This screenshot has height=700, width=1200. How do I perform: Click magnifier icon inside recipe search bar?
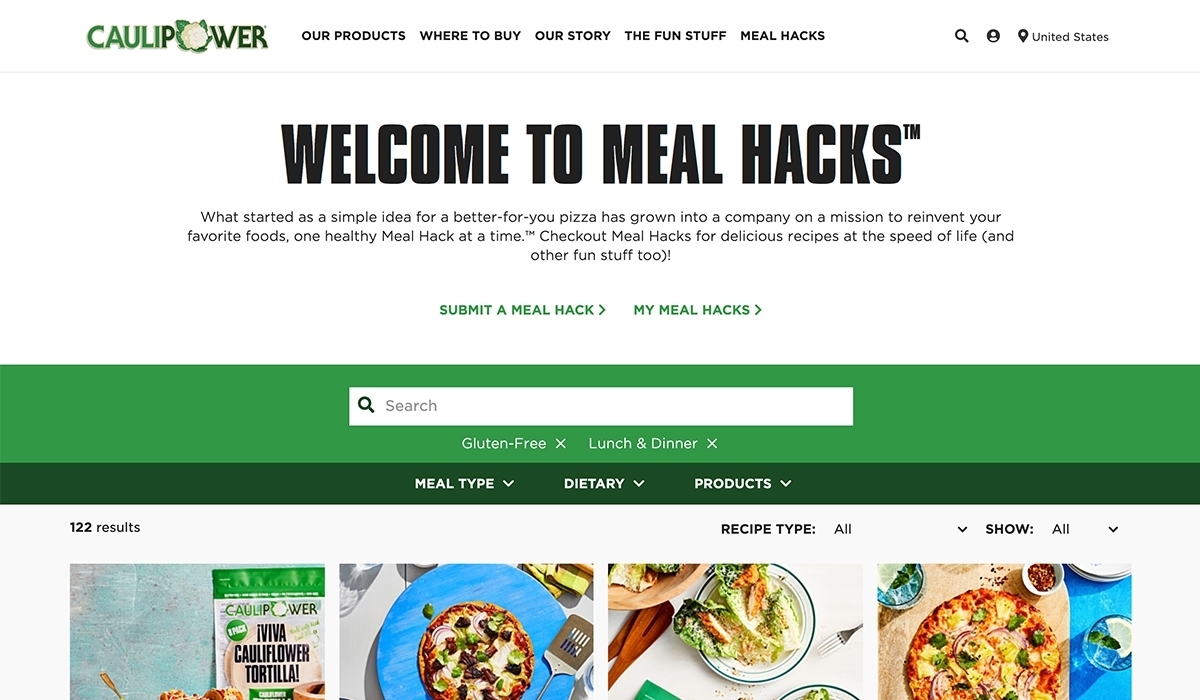[x=366, y=405]
